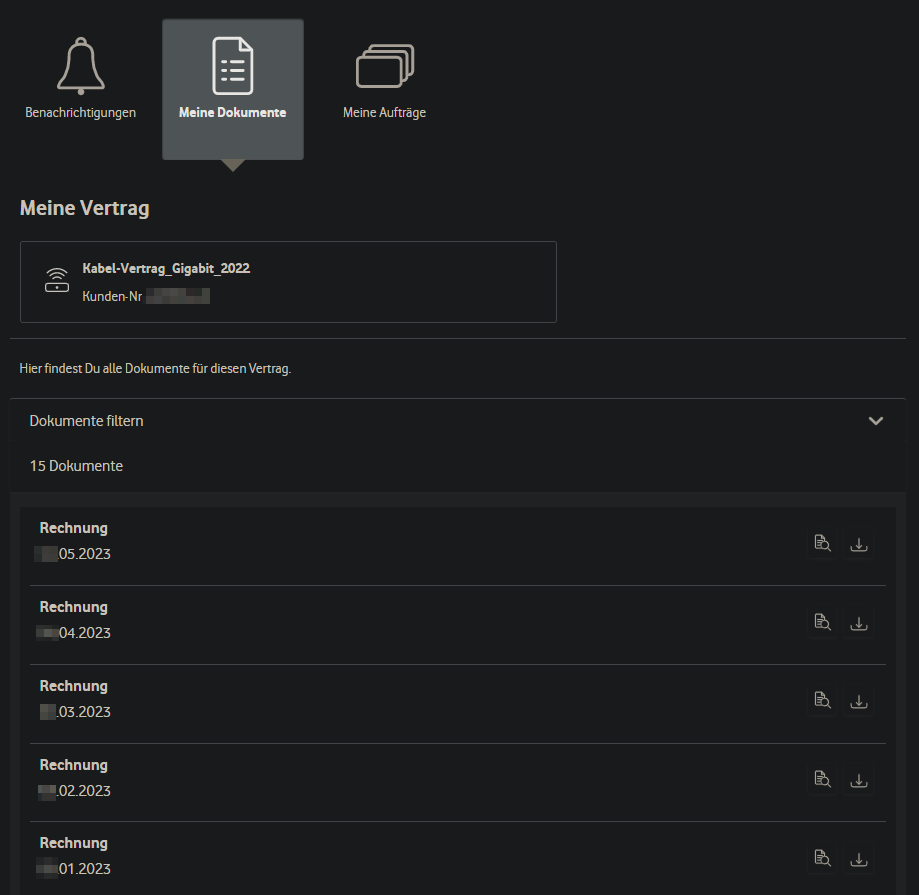This screenshot has height=895, width=919.
Task: Click the router icon in contract card
Action: click(x=57, y=280)
